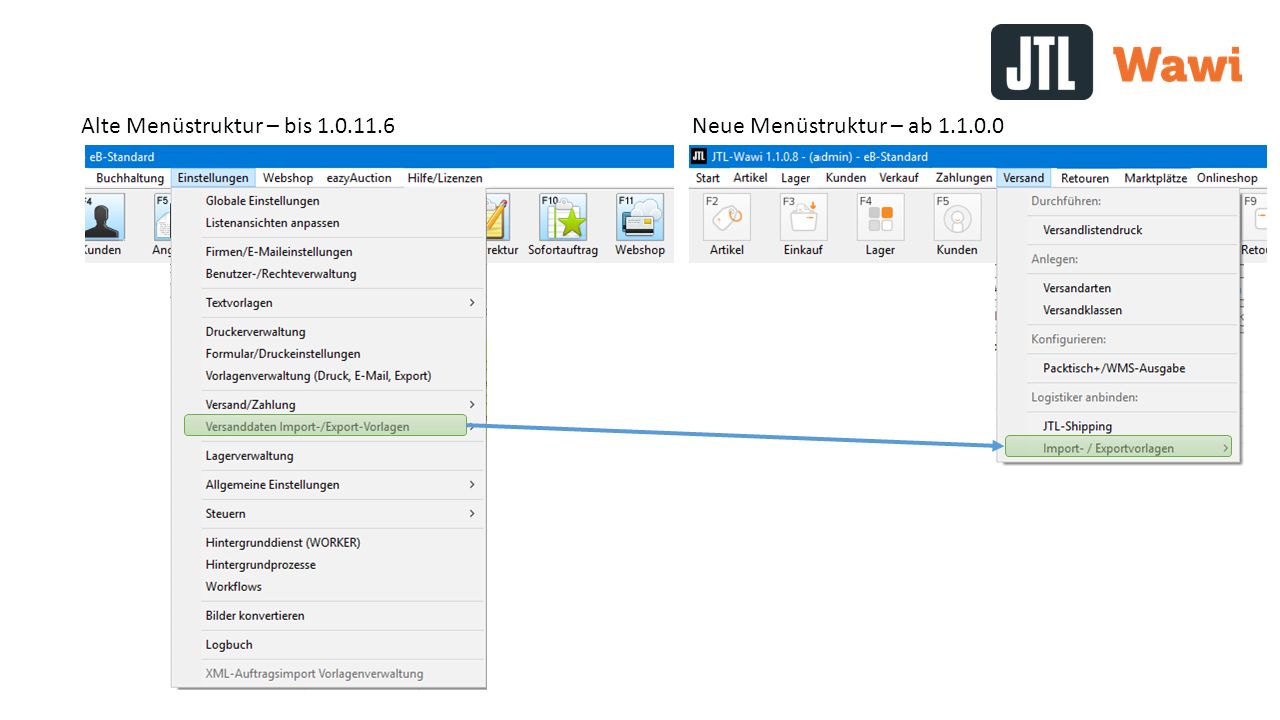The width and height of the screenshot is (1280, 720).
Task: Expand the Steuern submenu
Action: click(329, 514)
